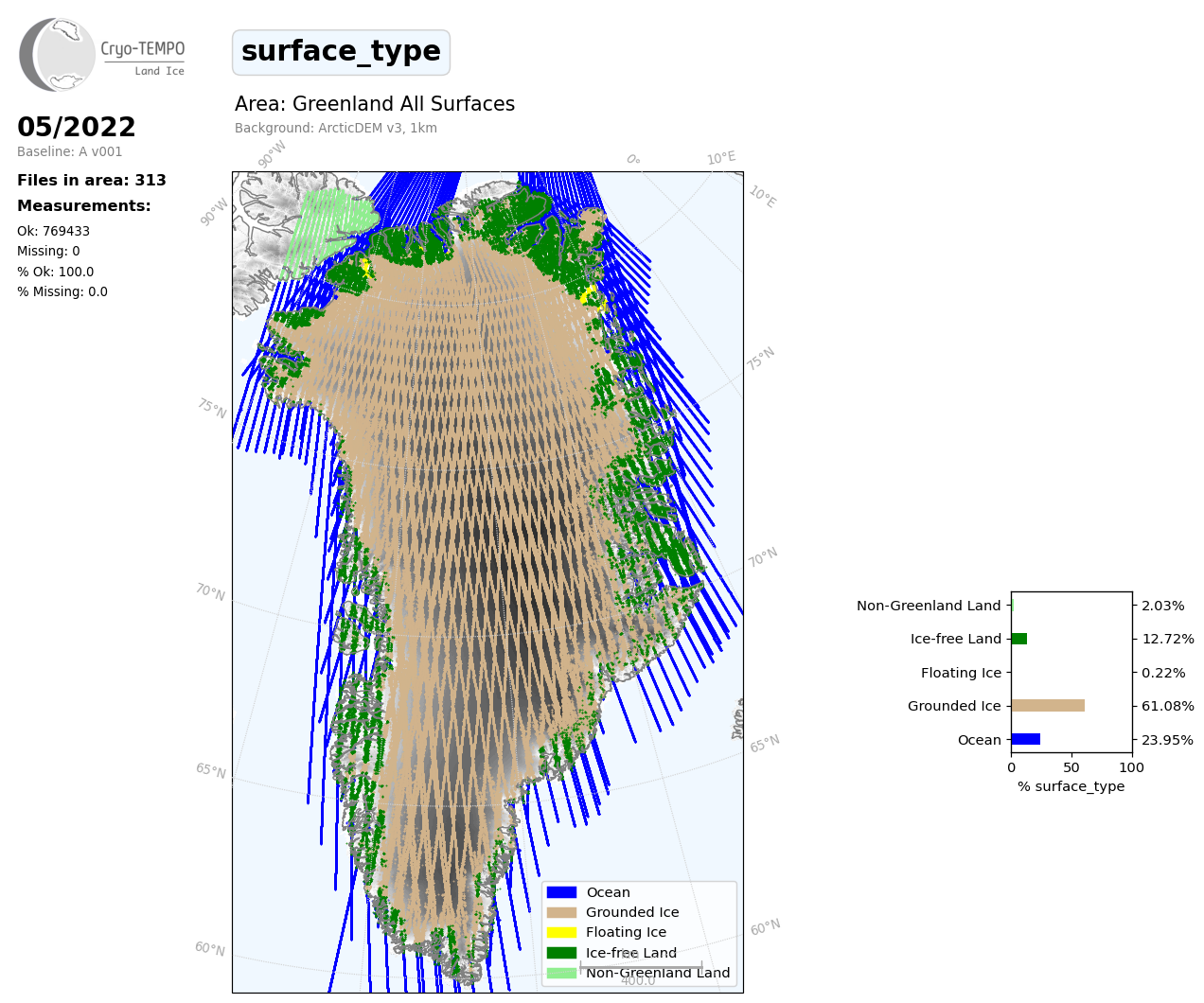1204x1003 pixels.
Task: Click the '0.22%' percentage label
Action: coord(1163,673)
